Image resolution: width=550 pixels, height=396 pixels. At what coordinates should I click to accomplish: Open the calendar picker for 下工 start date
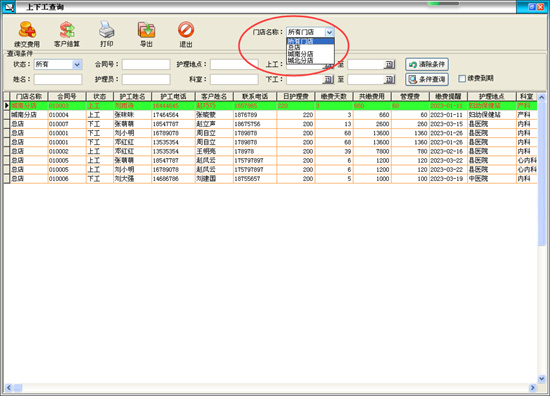pyautogui.click(x=328, y=79)
